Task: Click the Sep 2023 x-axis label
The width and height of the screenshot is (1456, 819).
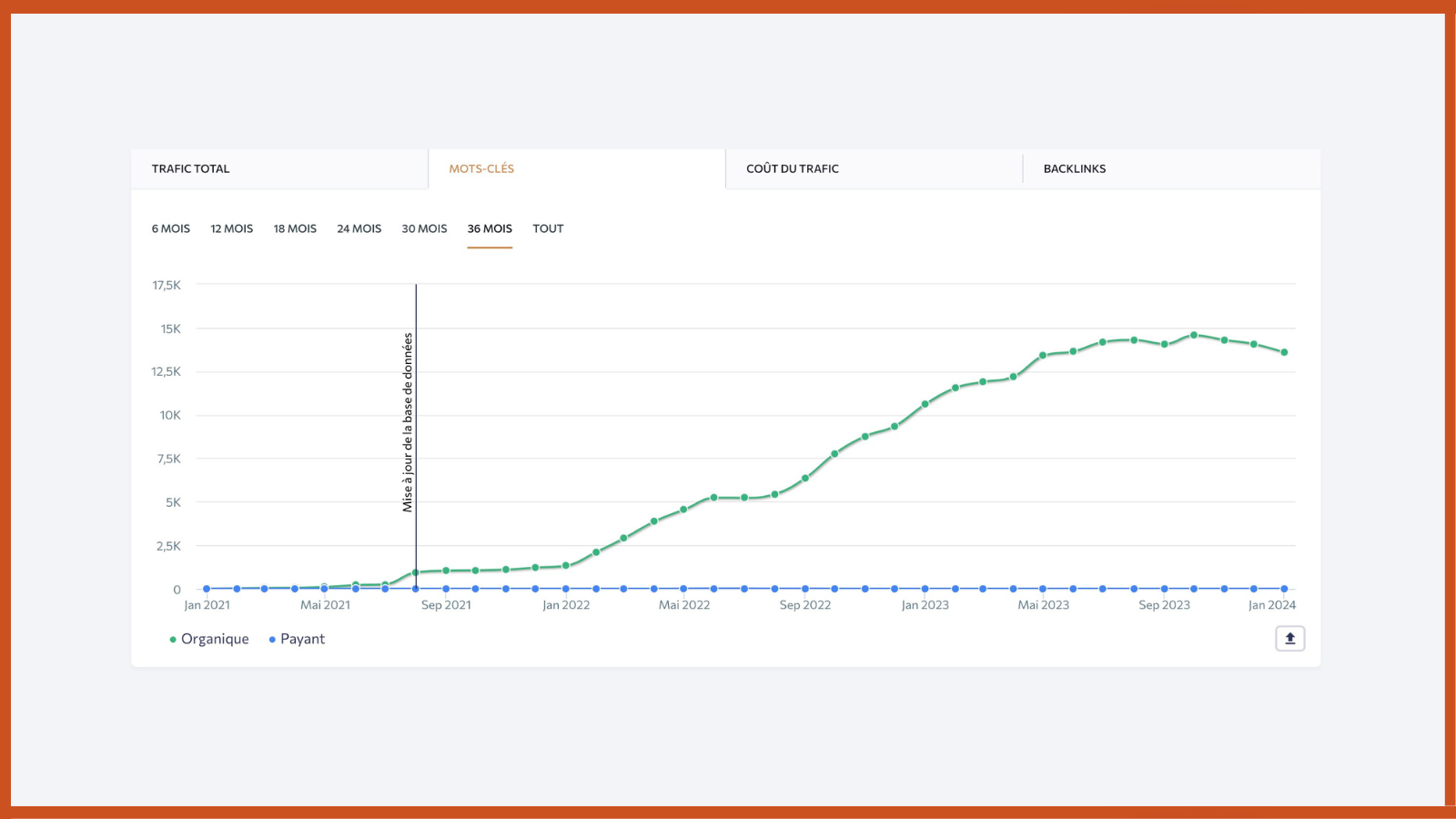Action: tap(1164, 605)
